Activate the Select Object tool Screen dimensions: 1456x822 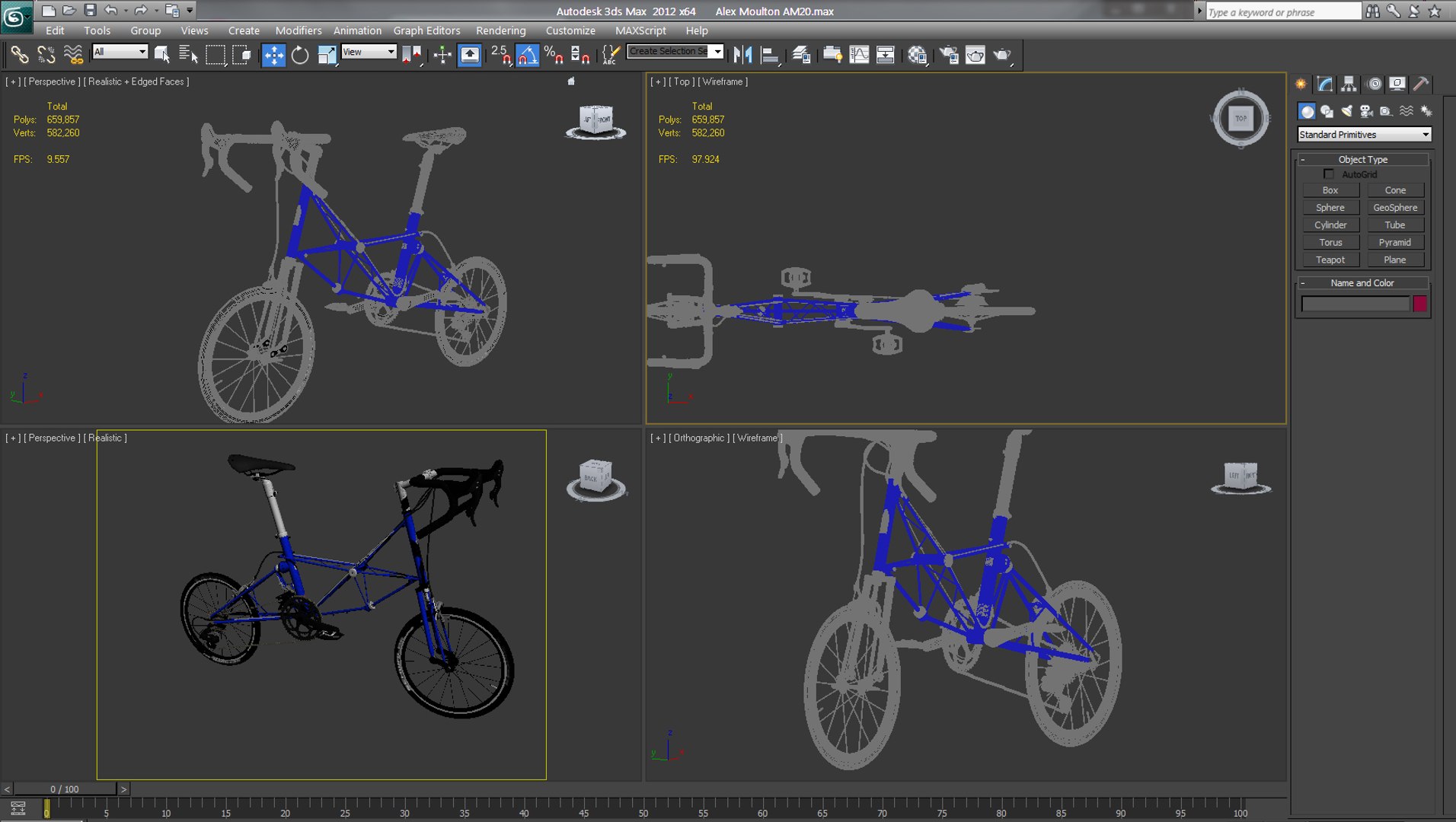pos(161,55)
